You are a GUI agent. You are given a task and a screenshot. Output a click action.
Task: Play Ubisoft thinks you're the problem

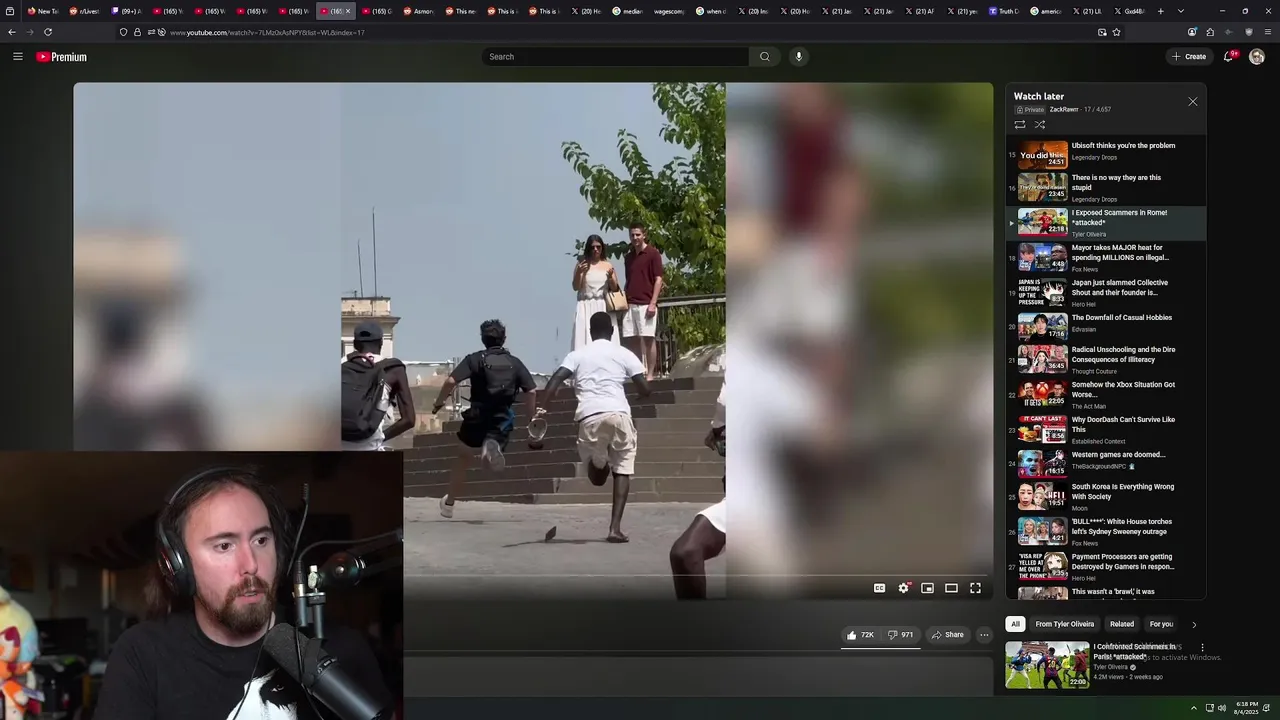pos(1105,152)
